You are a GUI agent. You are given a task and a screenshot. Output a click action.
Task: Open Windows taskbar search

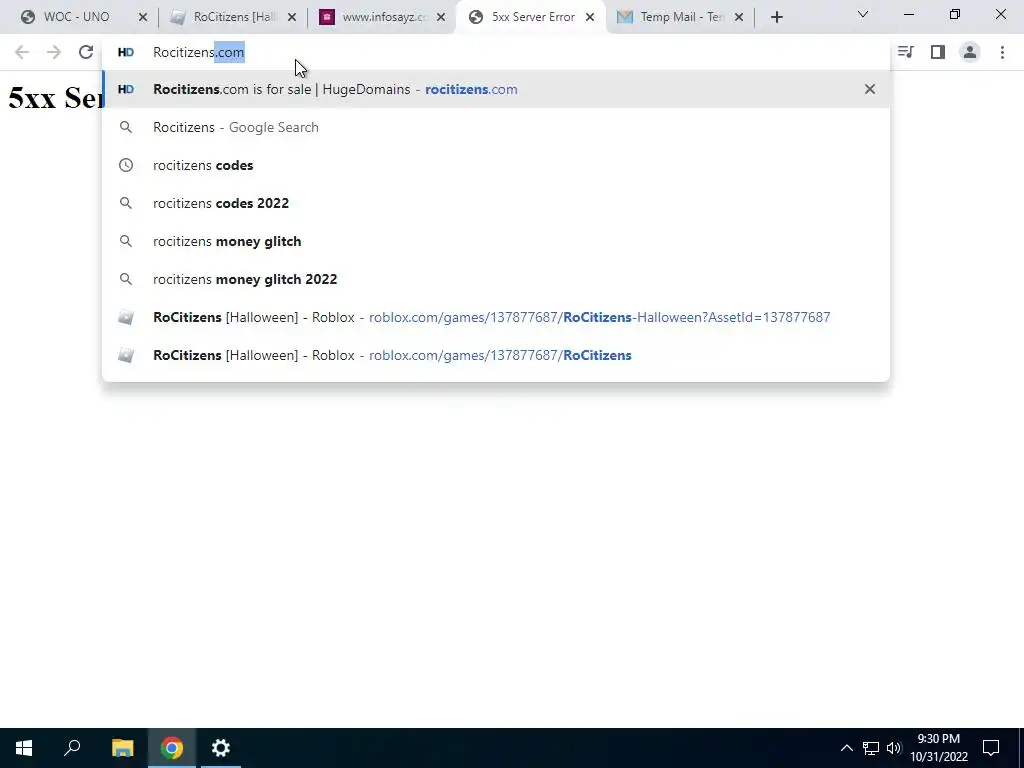[72, 748]
